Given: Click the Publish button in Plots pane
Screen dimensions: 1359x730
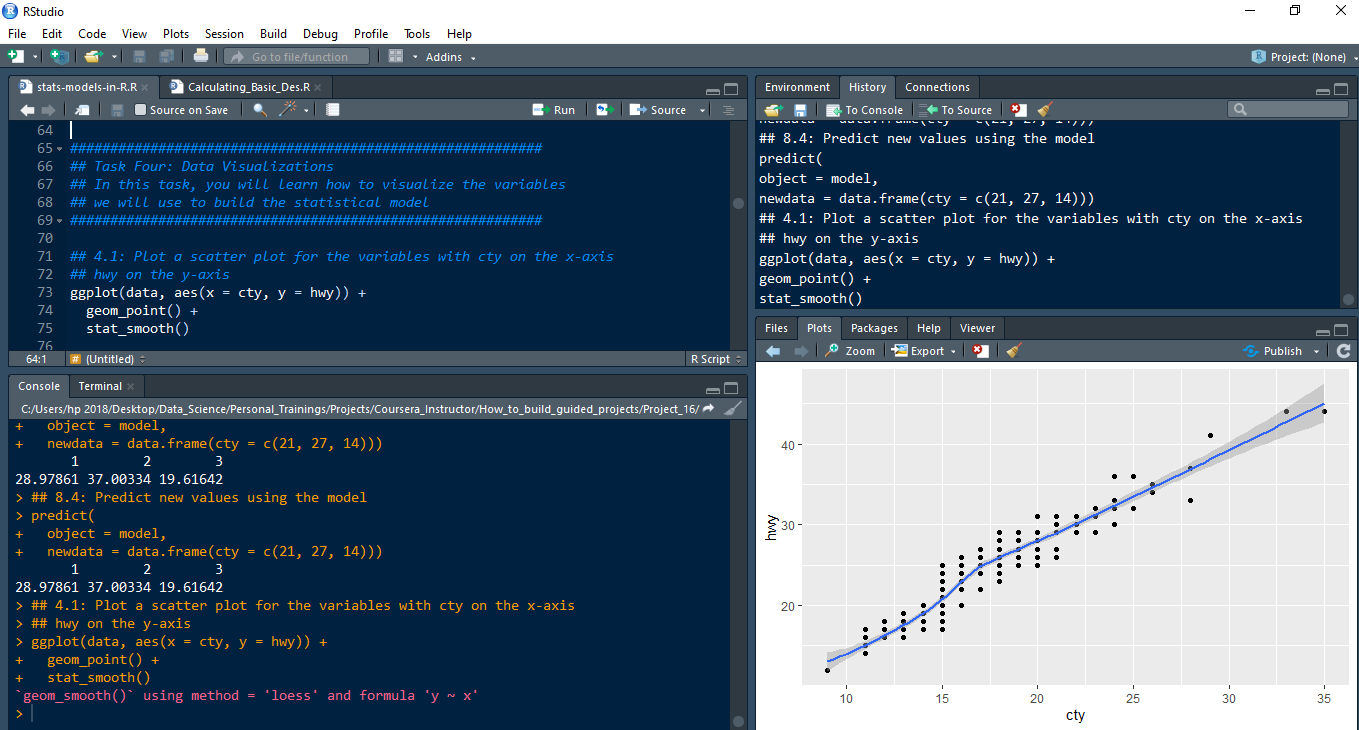Looking at the screenshot, I should click(1281, 351).
